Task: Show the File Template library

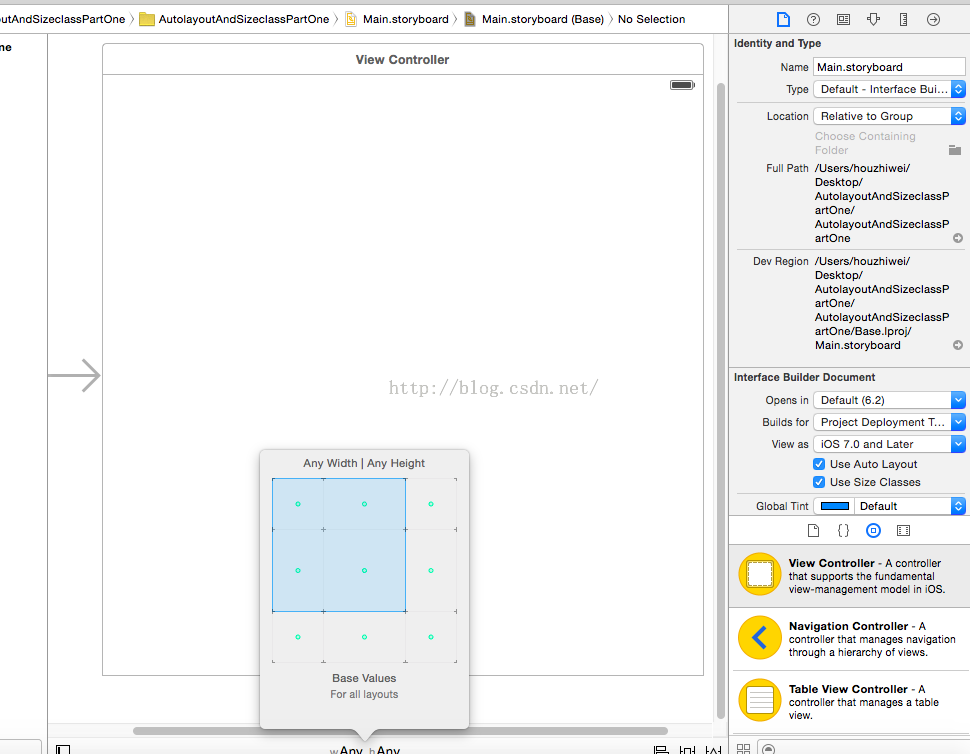Action: (x=813, y=531)
